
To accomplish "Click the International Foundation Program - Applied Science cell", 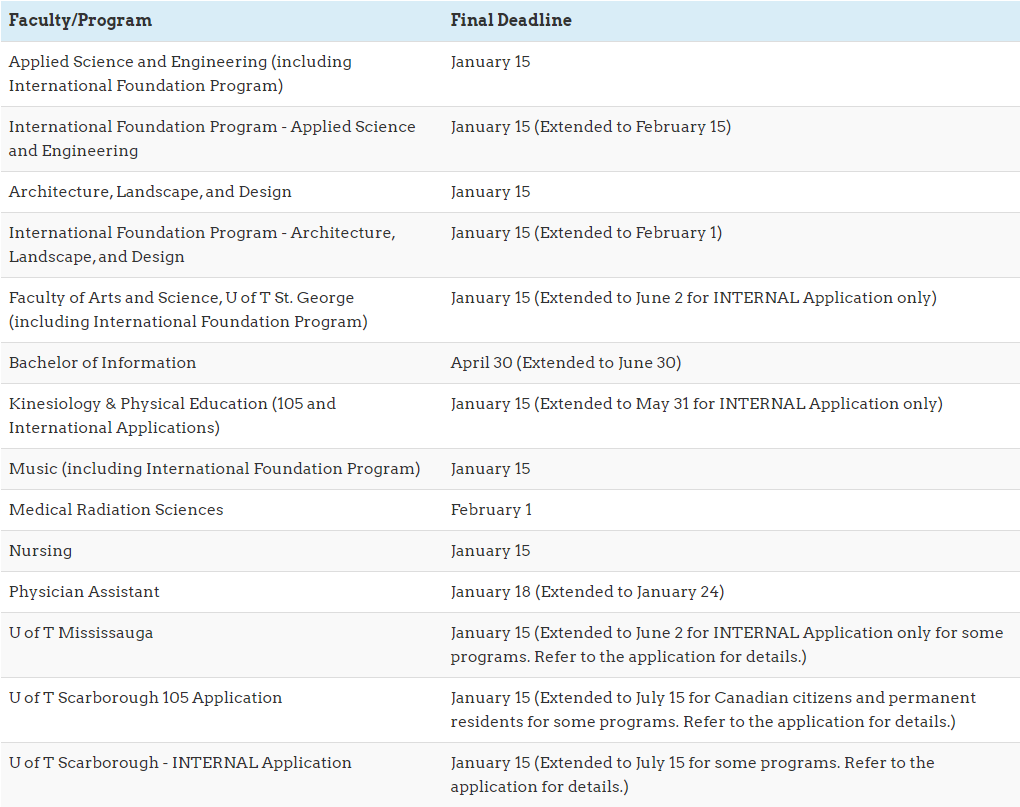I will (x=212, y=139).
